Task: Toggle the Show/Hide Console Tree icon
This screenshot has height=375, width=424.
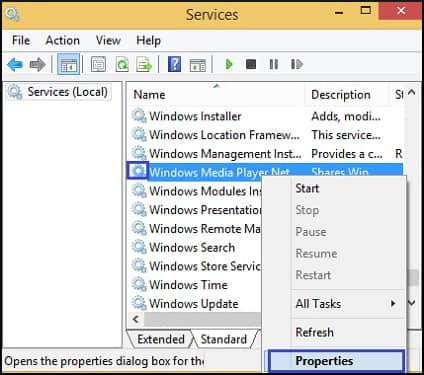Action: [x=69, y=64]
